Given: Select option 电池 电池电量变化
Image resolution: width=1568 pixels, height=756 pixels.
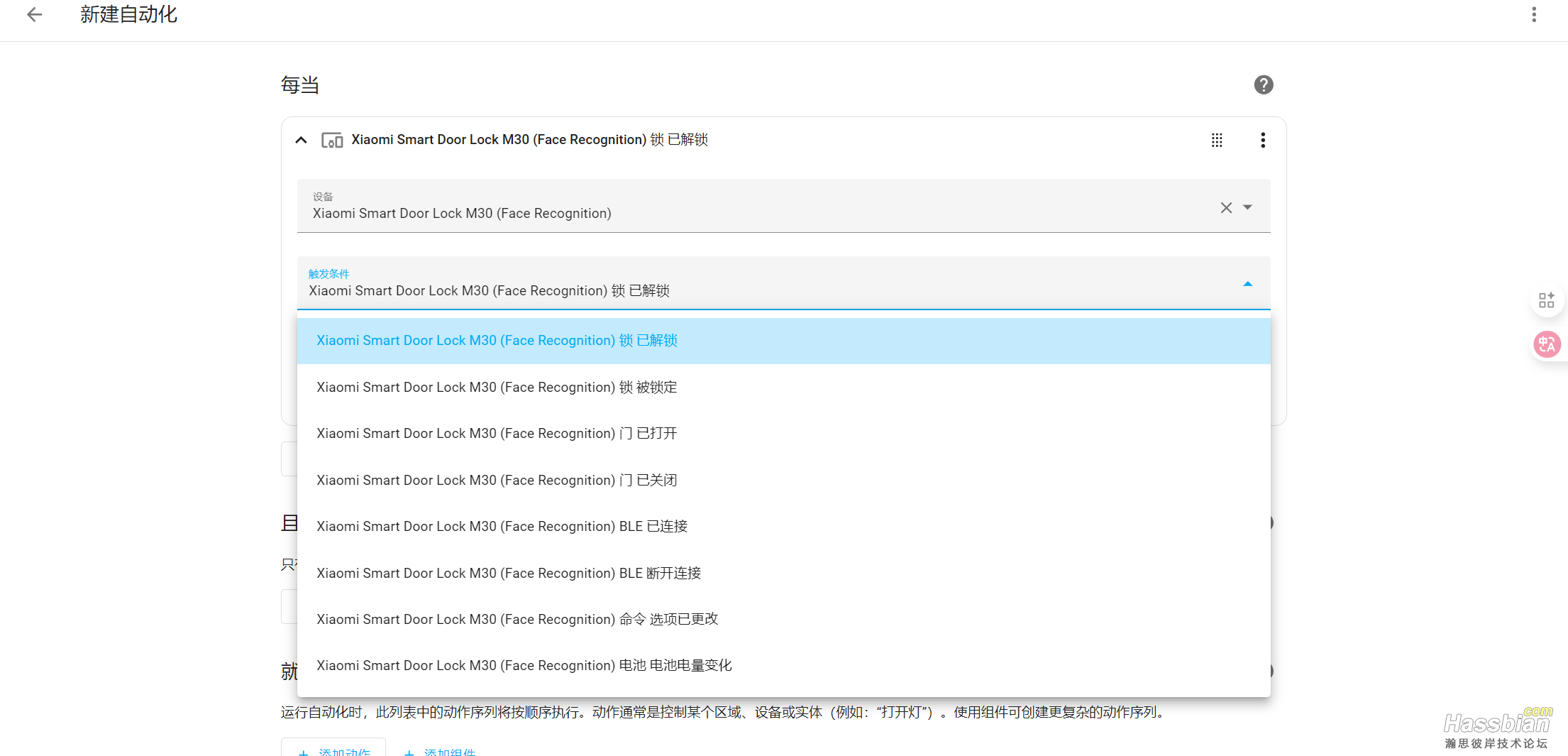Looking at the screenshot, I should [783, 666].
